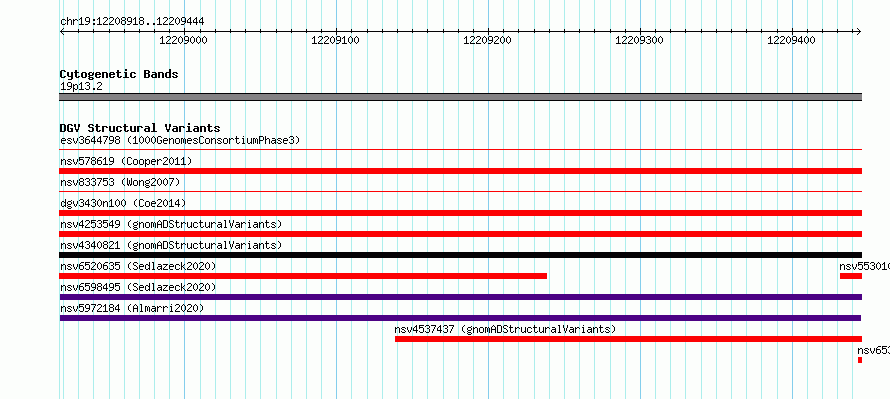Open variant dgv3430n100 (Coe2014) label
The height and width of the screenshot is (399, 890).
123,203
